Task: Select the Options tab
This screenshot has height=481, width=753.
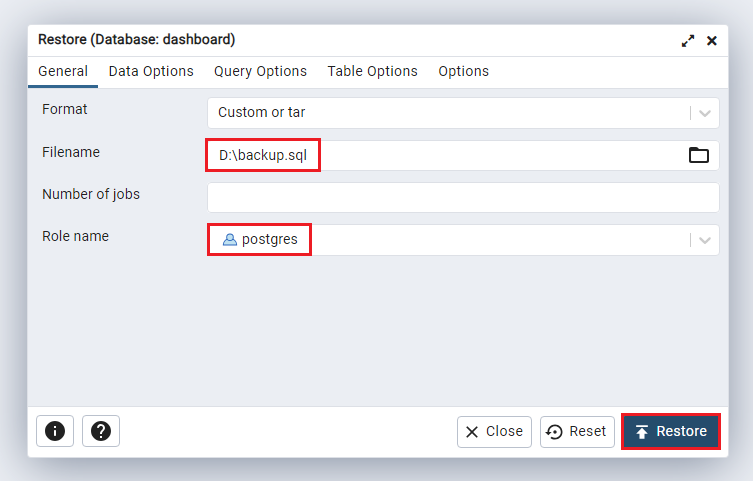Action: coord(464,72)
